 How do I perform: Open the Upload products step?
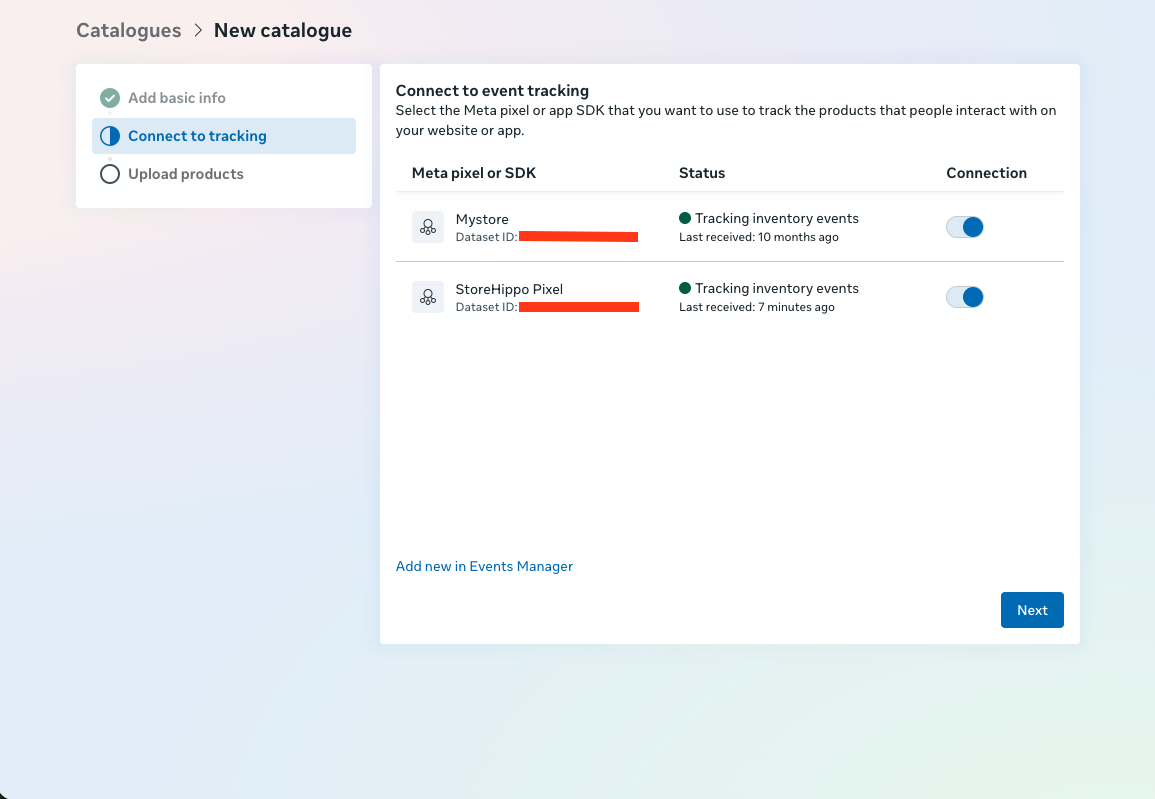coord(185,174)
